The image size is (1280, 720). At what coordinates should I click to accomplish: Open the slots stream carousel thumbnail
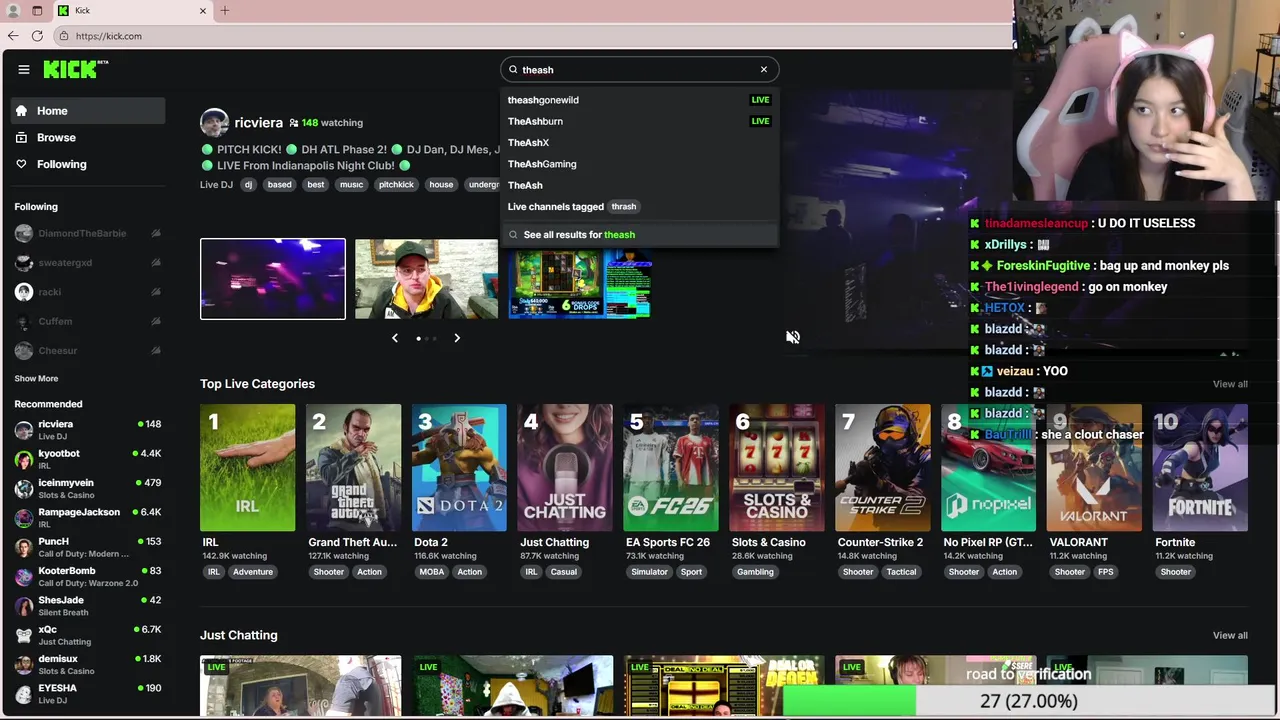coord(580,283)
